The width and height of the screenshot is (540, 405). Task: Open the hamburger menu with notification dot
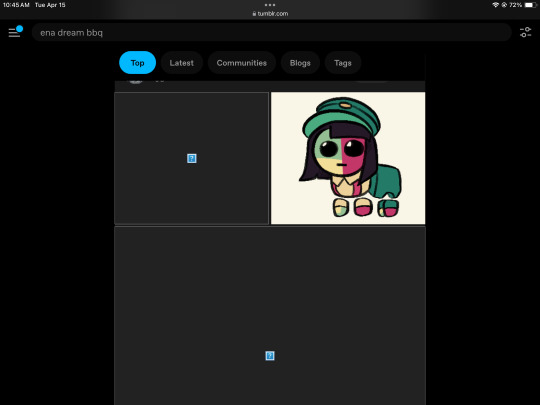[15, 32]
